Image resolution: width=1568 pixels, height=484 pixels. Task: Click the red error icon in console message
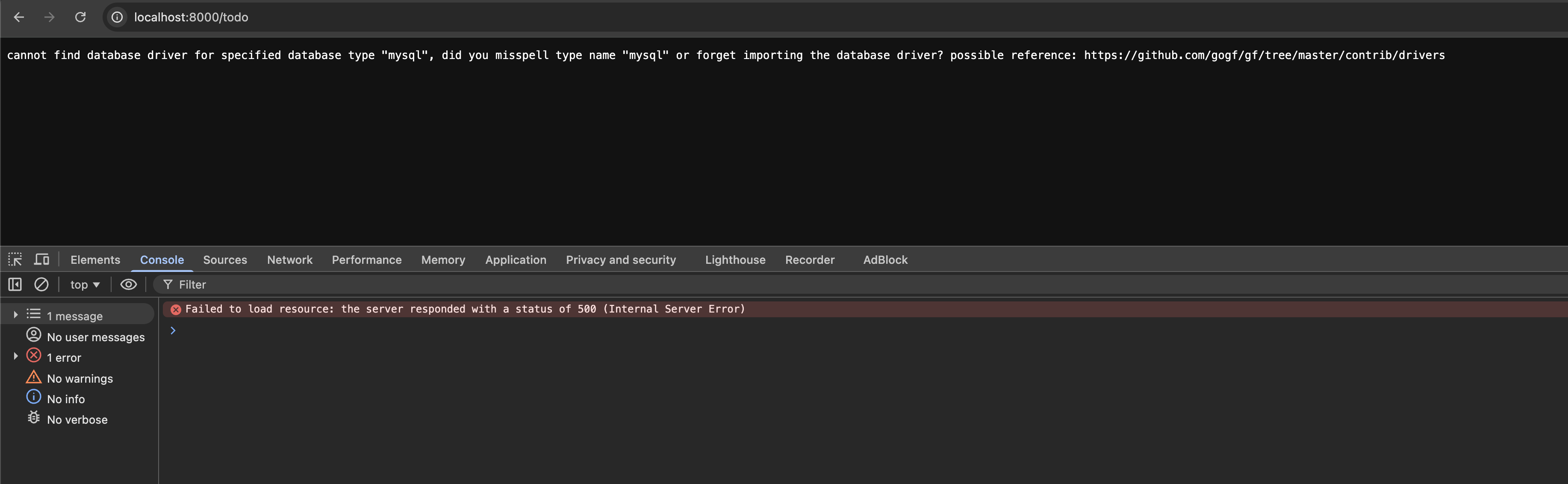pyautogui.click(x=176, y=309)
